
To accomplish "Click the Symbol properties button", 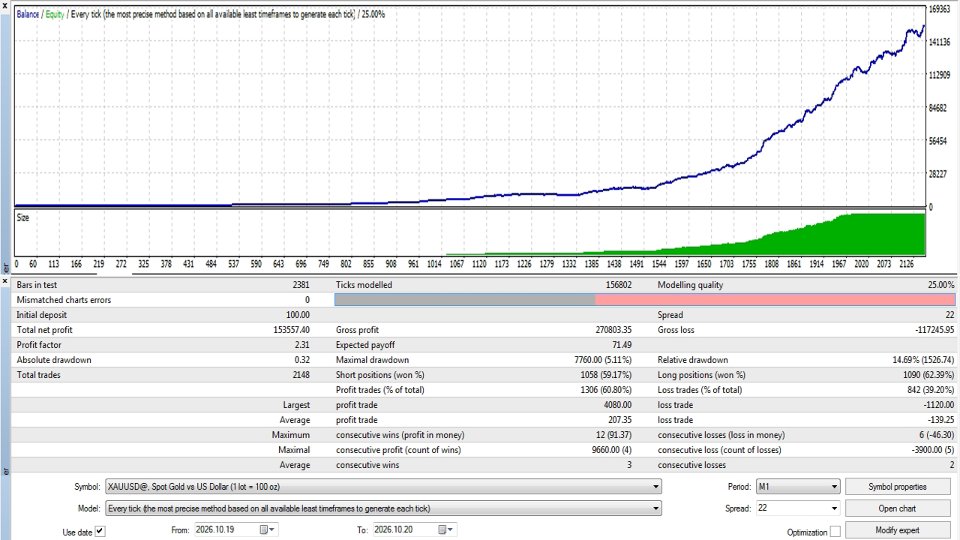I will pos(897,487).
